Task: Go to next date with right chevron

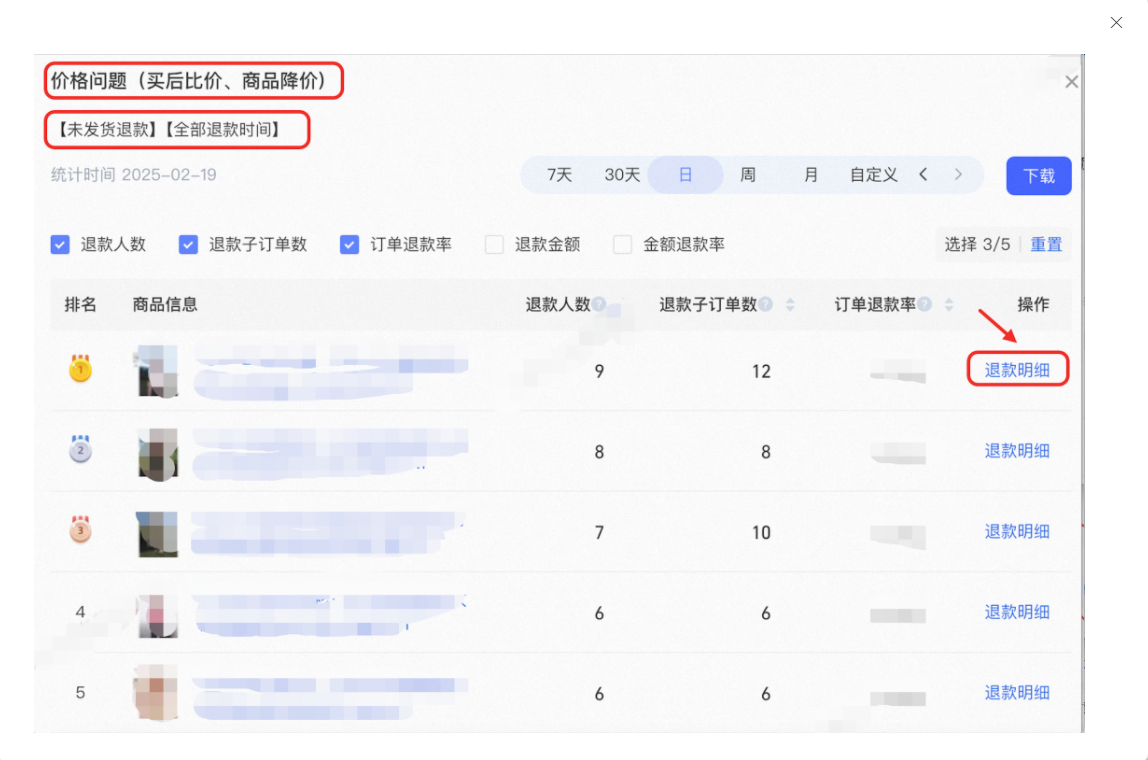Action: pos(958,174)
